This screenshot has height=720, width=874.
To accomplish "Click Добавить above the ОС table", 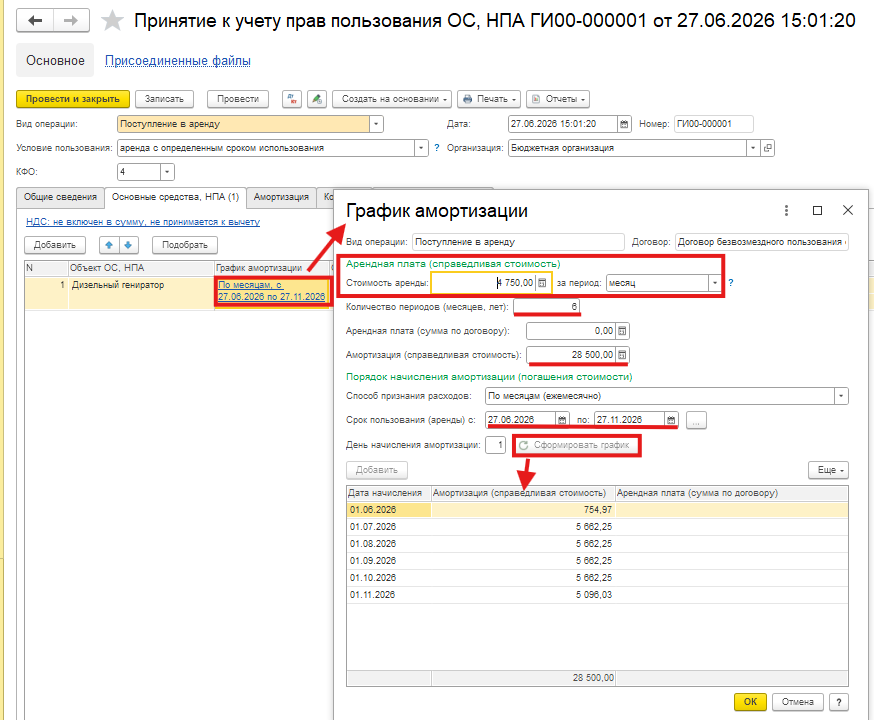I will tap(55, 245).
